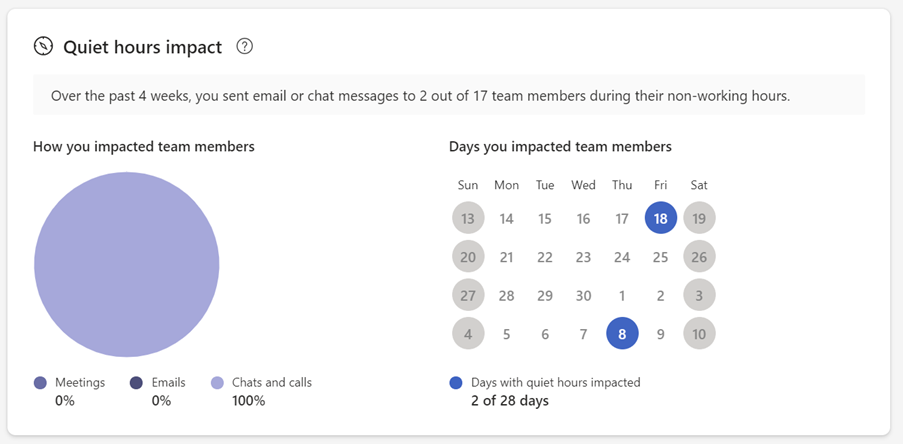Screen dimensions: 903x444
Task: Select Saturday the 19th in calendar
Action: [x=699, y=218]
